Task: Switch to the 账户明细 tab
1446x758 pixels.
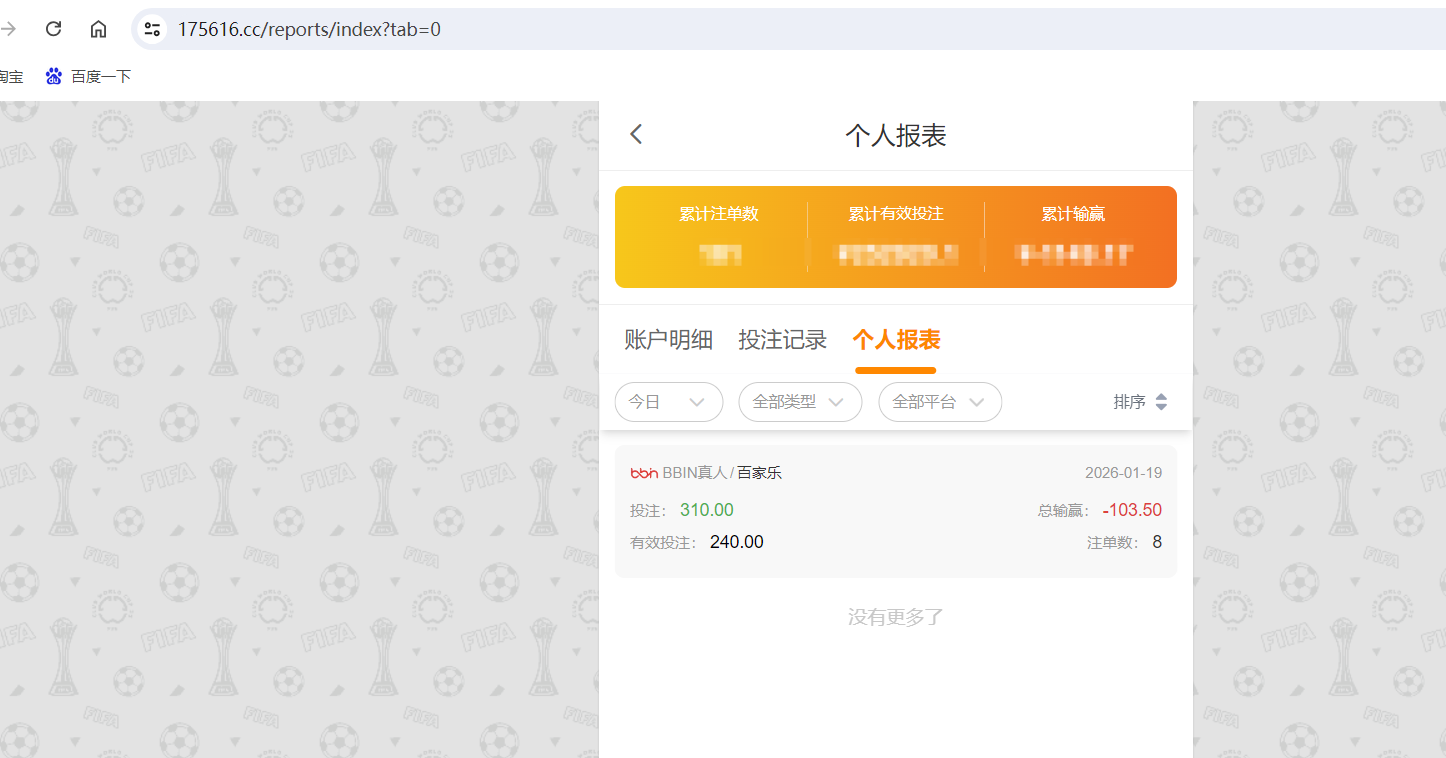Action: [x=668, y=339]
